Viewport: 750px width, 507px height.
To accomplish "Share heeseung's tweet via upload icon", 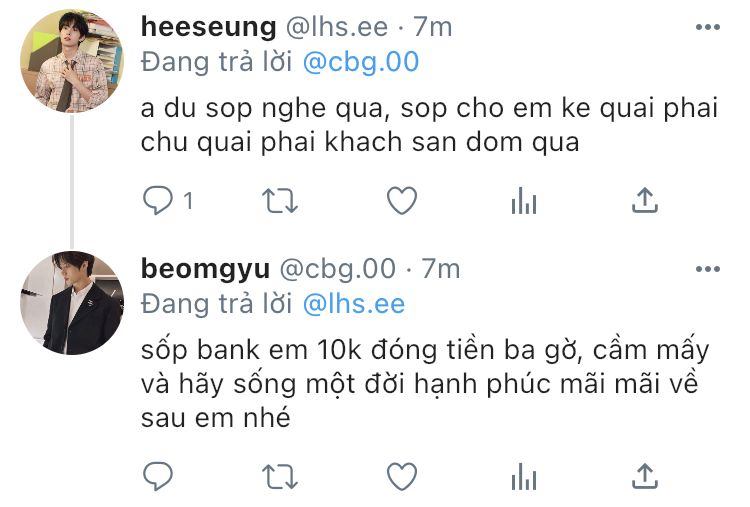I will (x=645, y=200).
